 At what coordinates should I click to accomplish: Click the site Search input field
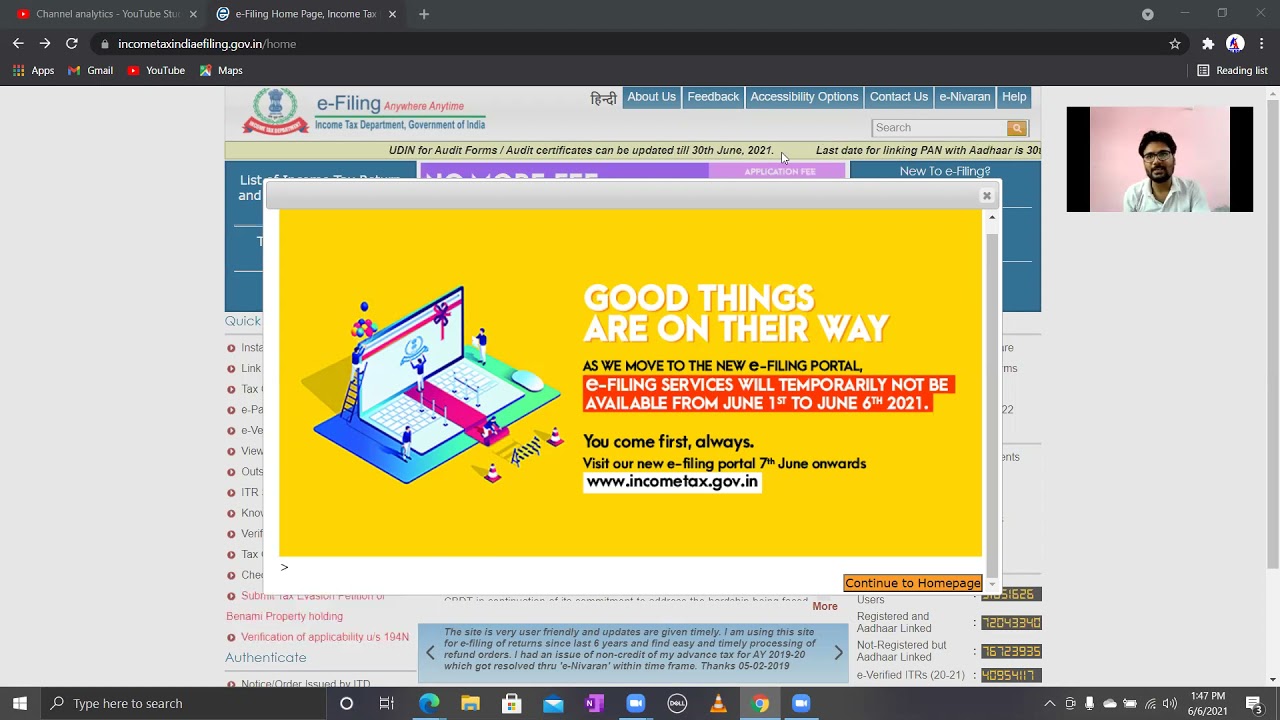coord(940,128)
